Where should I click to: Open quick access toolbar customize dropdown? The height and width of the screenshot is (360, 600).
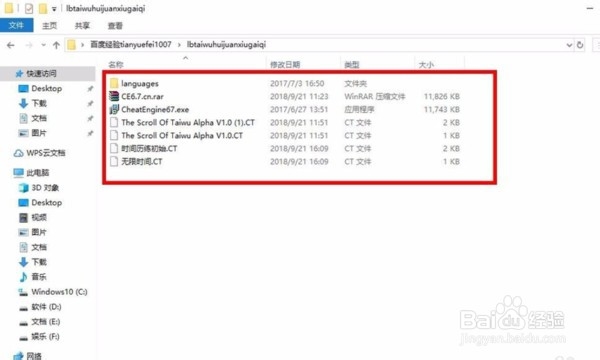54,8
